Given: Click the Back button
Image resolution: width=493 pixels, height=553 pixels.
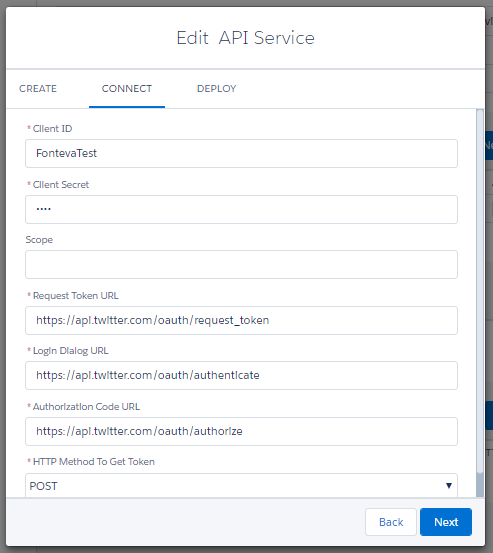Looking at the screenshot, I should [391, 522].
